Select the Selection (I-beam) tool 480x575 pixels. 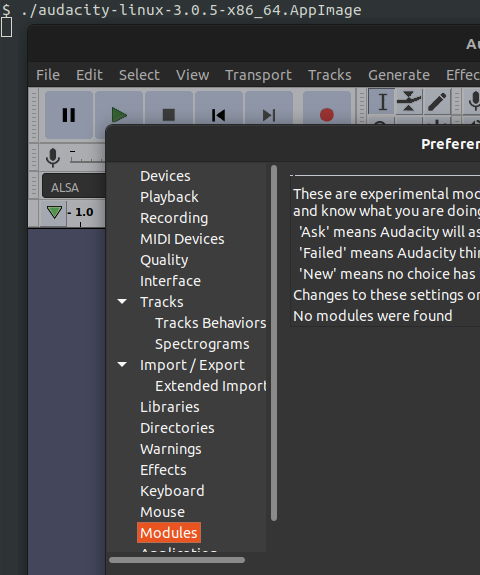tap(382, 102)
